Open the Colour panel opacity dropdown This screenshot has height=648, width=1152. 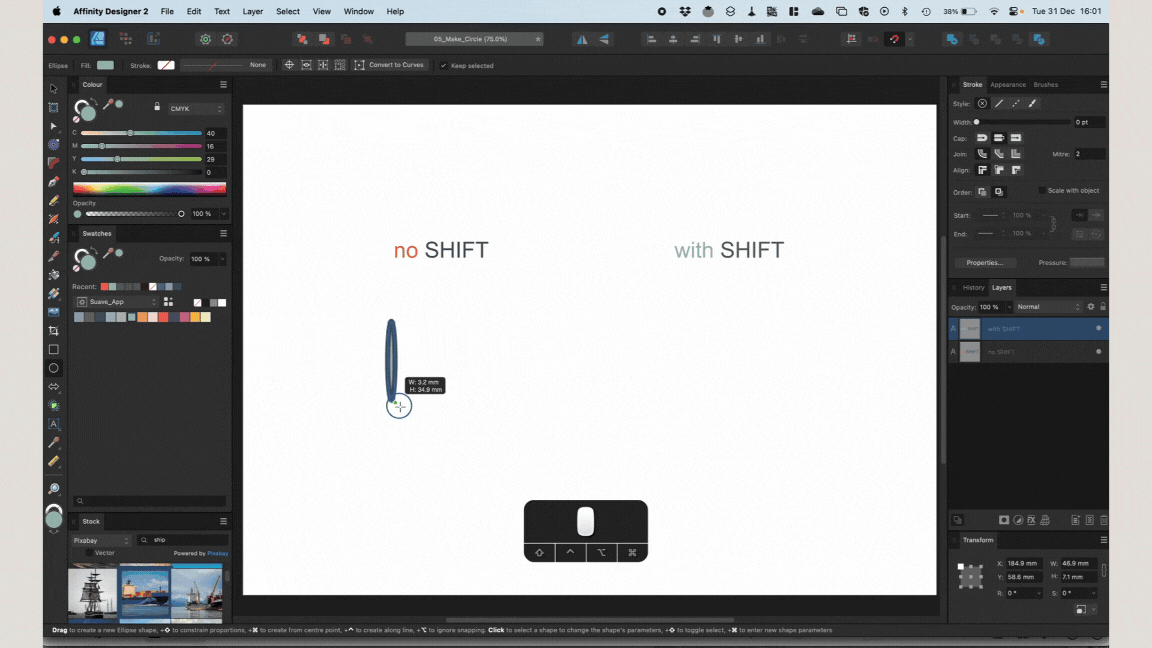point(224,214)
